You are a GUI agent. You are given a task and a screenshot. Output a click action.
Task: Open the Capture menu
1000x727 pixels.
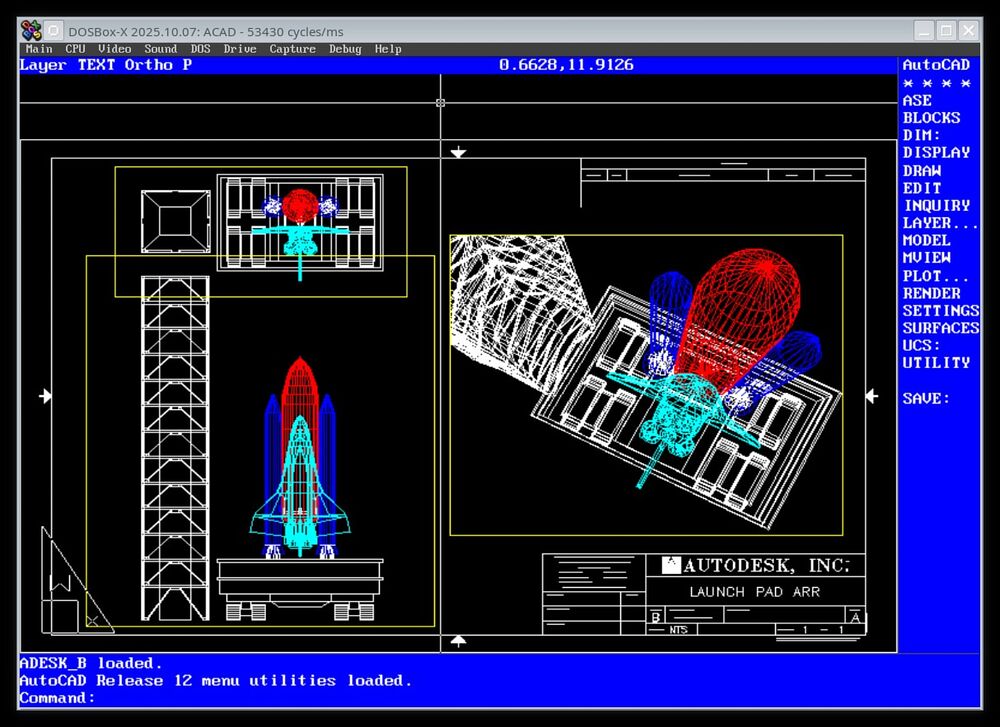[292, 49]
